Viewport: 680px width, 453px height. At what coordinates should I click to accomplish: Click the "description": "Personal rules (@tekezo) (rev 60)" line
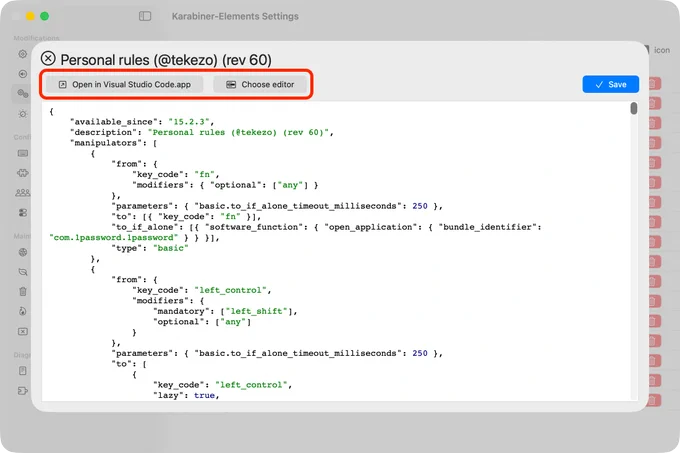pos(202,132)
